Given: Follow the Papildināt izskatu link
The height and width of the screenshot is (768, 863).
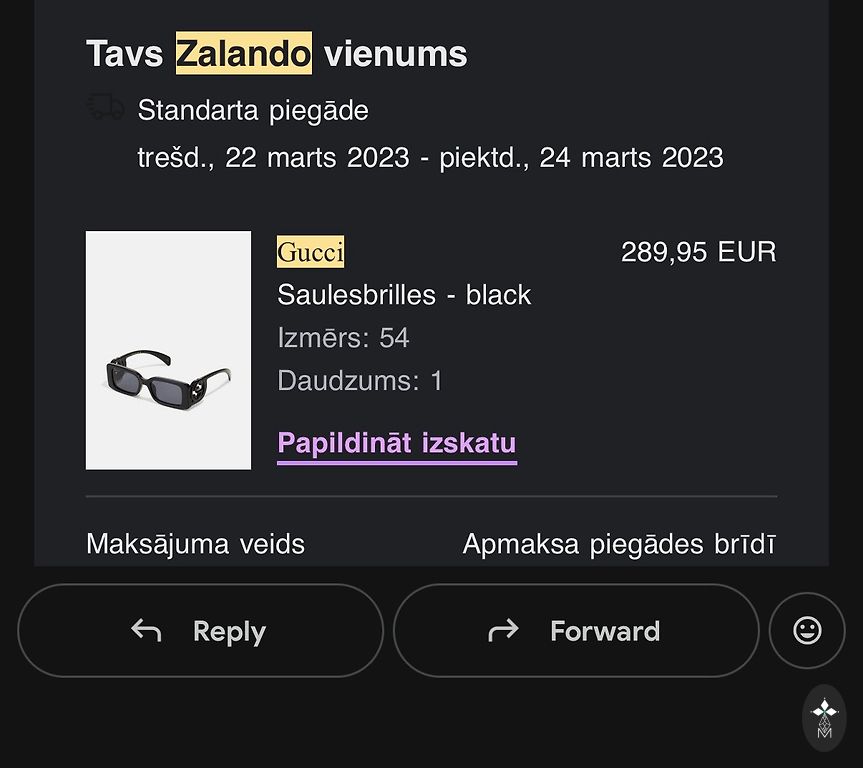Looking at the screenshot, I should click(396, 443).
